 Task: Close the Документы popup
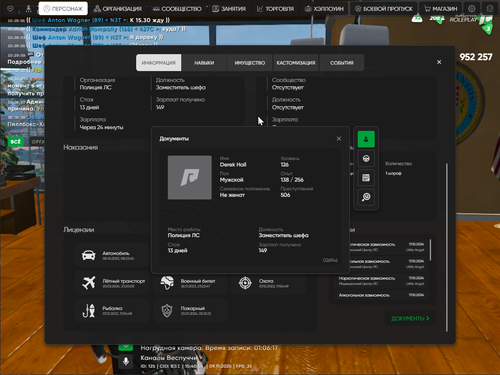point(339,138)
